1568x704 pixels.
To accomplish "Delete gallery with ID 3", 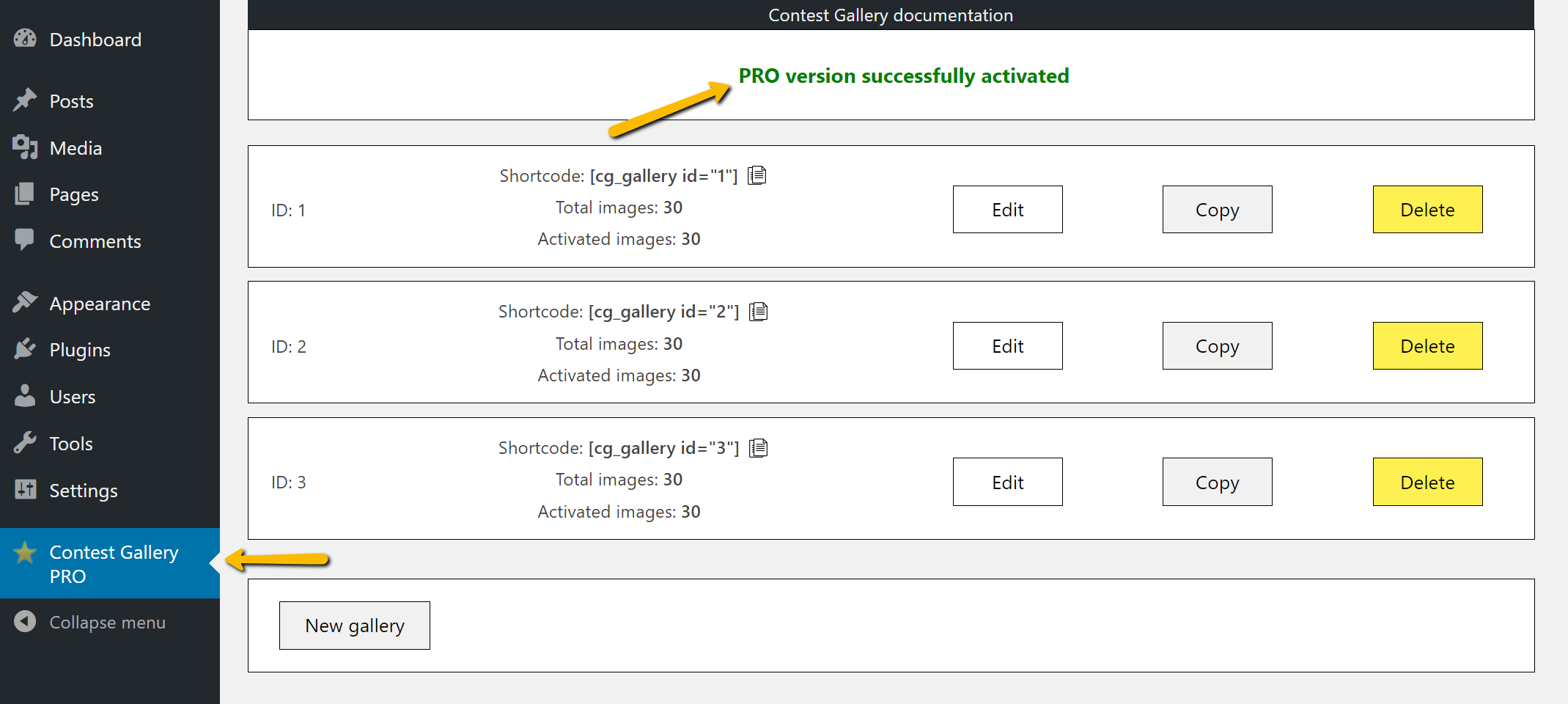I will point(1428,483).
